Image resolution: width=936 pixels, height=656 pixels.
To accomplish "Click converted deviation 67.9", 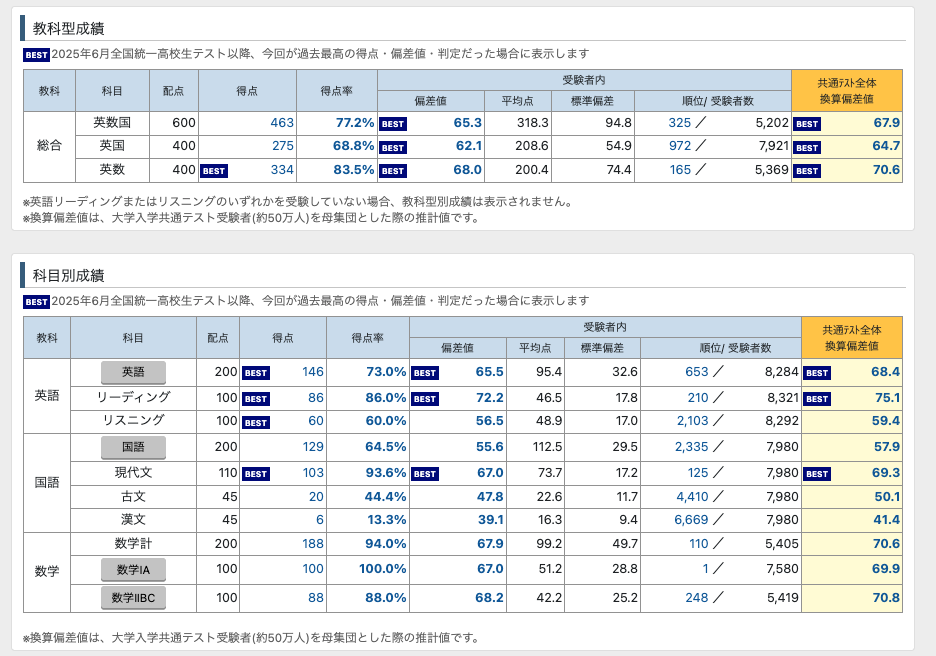I will [x=886, y=123].
